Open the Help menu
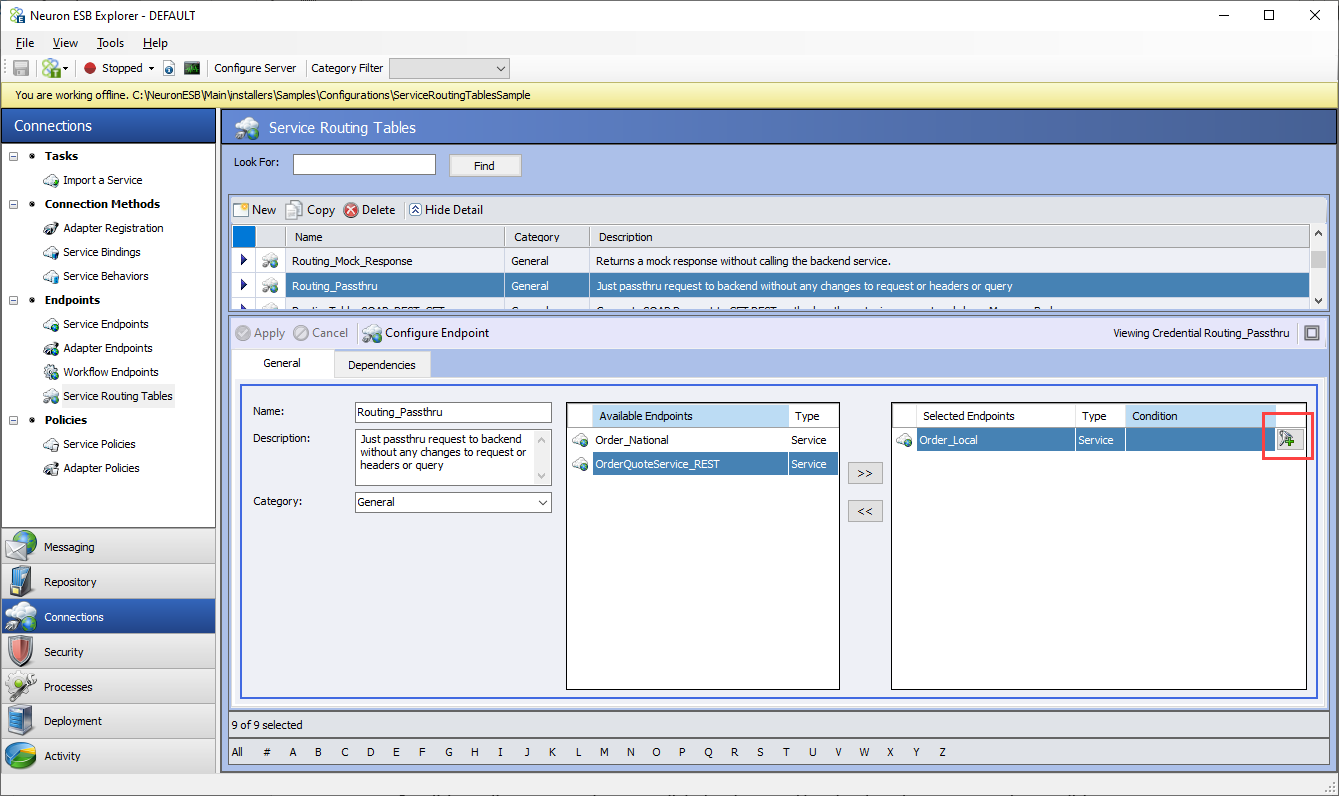The height and width of the screenshot is (796, 1339). [155, 43]
